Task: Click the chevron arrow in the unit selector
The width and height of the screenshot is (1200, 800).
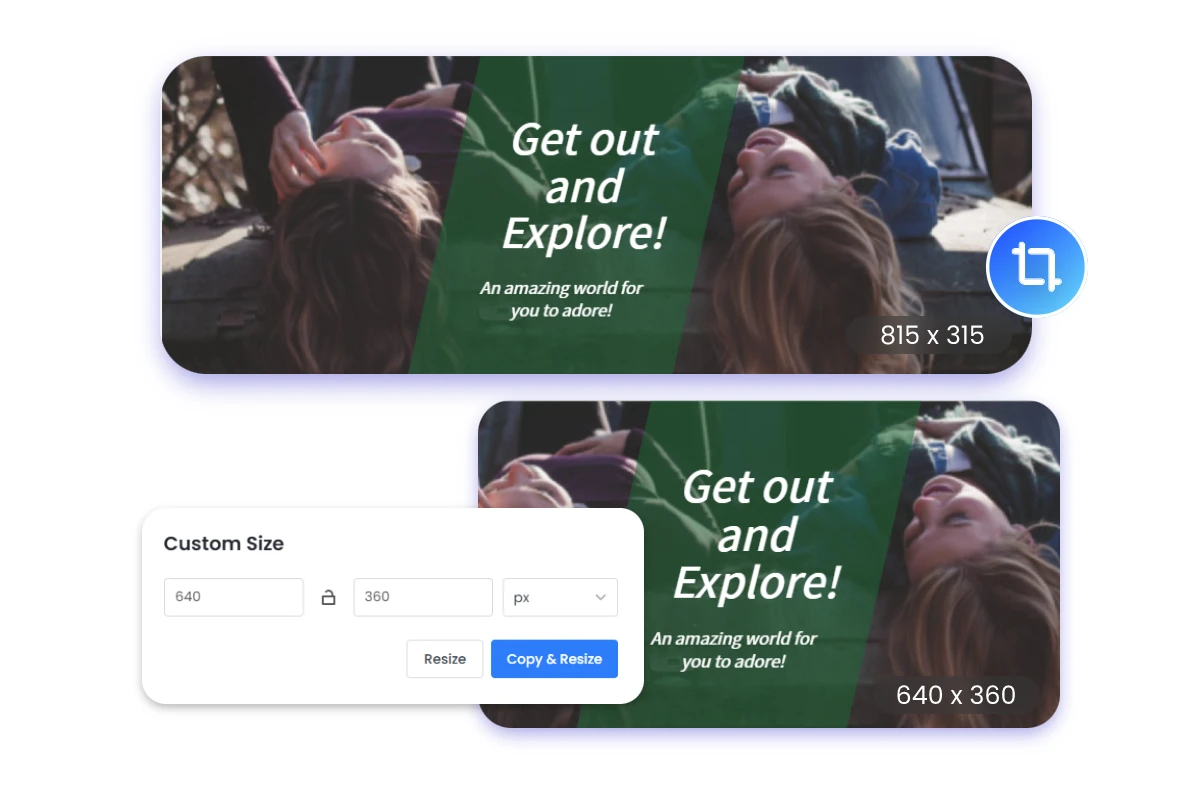Action: point(600,597)
